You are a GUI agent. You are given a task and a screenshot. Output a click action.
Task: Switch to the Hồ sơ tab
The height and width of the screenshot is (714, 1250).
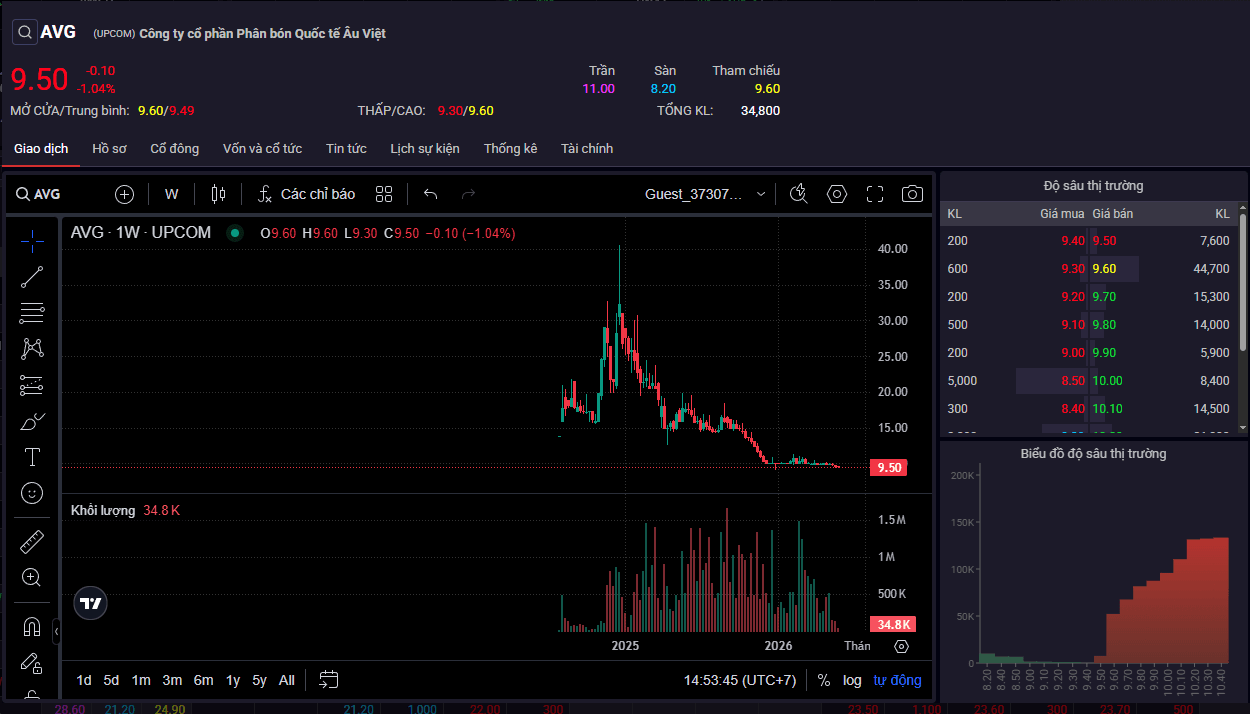click(109, 148)
